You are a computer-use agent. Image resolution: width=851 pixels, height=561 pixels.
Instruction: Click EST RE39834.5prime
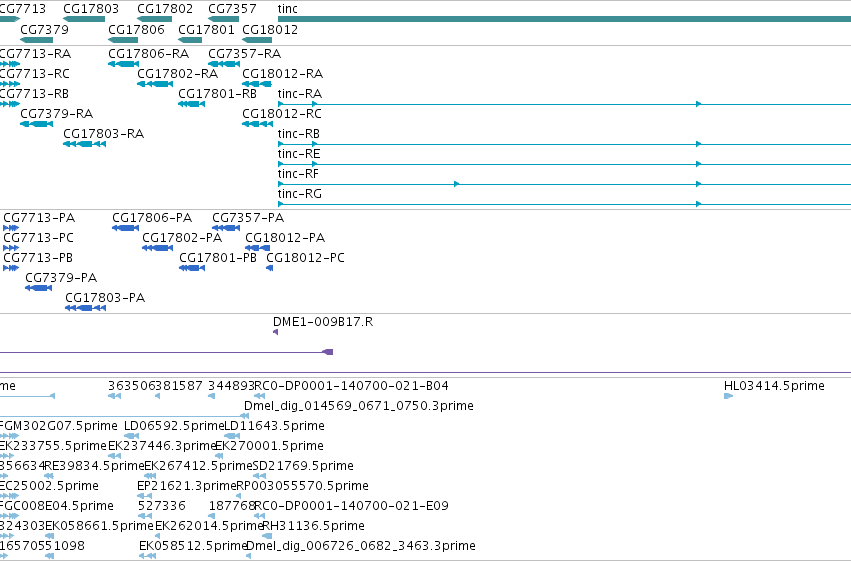click(94, 467)
